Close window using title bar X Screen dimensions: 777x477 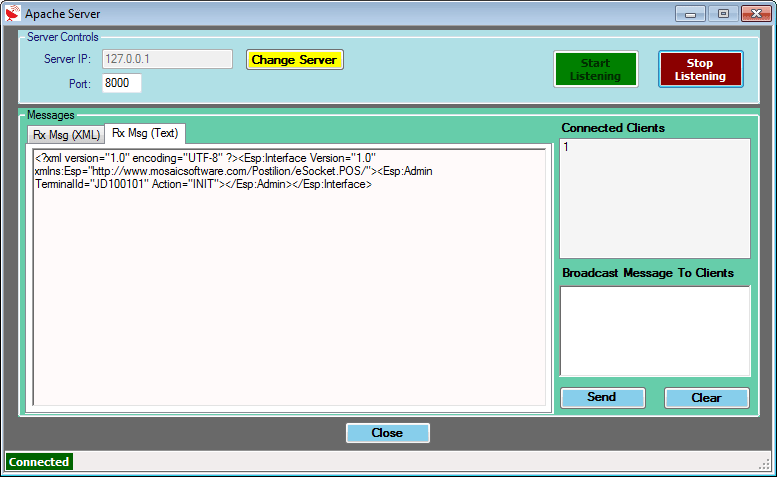click(x=756, y=14)
